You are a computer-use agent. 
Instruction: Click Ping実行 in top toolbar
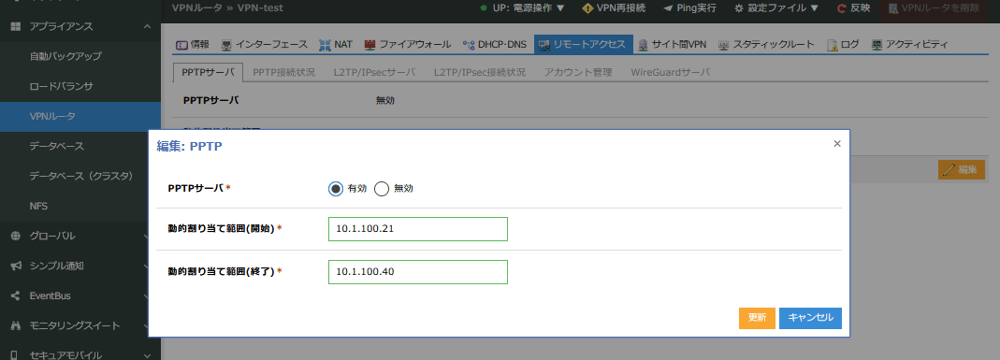pyautogui.click(x=689, y=8)
